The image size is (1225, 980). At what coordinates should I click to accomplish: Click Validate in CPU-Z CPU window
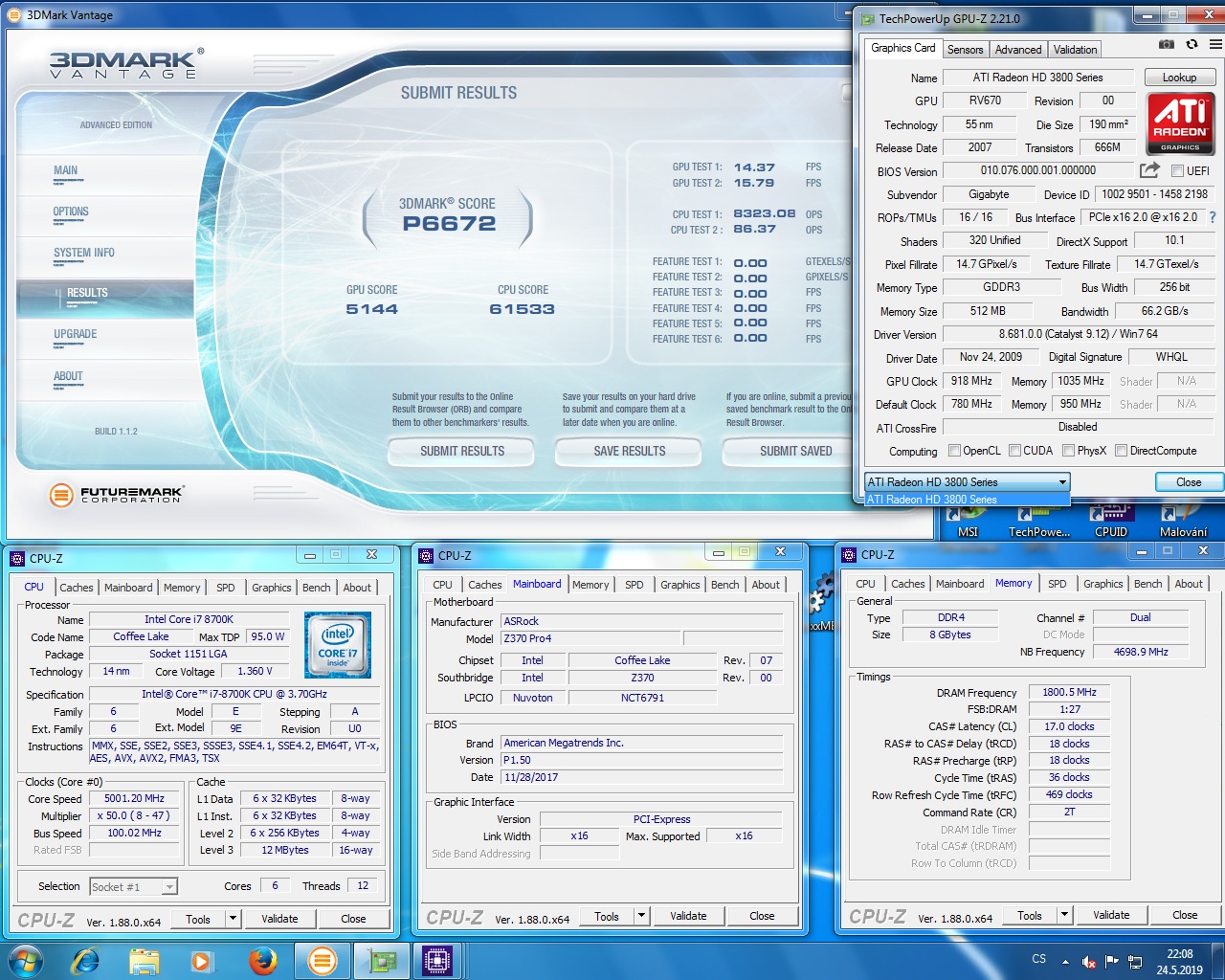[279, 919]
